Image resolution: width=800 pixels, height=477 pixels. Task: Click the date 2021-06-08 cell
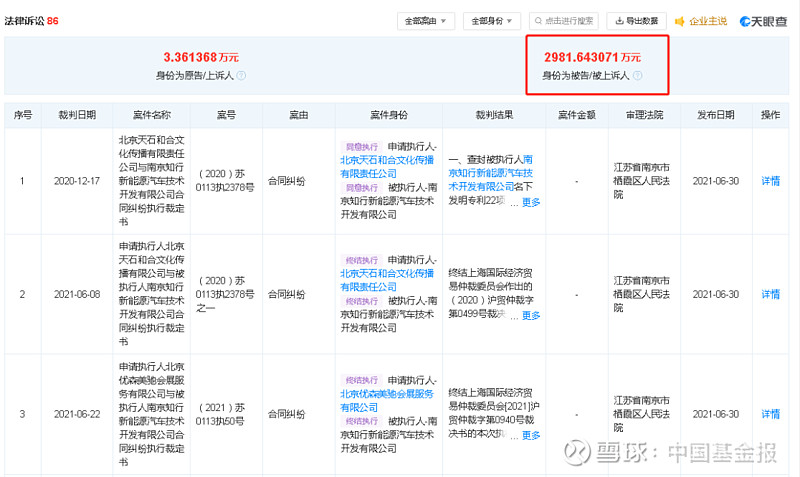[77, 294]
